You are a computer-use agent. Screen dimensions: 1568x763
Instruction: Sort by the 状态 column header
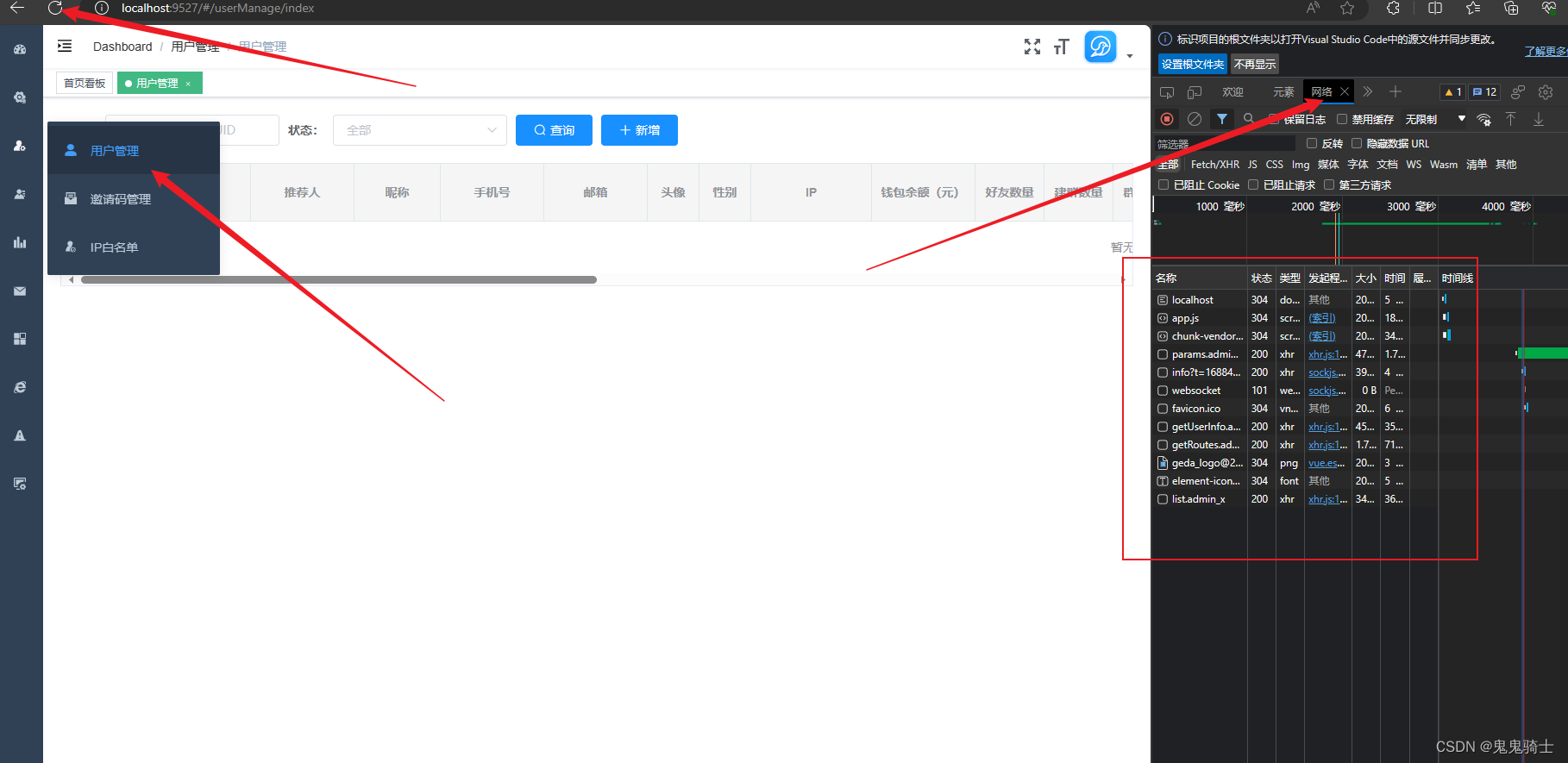(x=1262, y=278)
